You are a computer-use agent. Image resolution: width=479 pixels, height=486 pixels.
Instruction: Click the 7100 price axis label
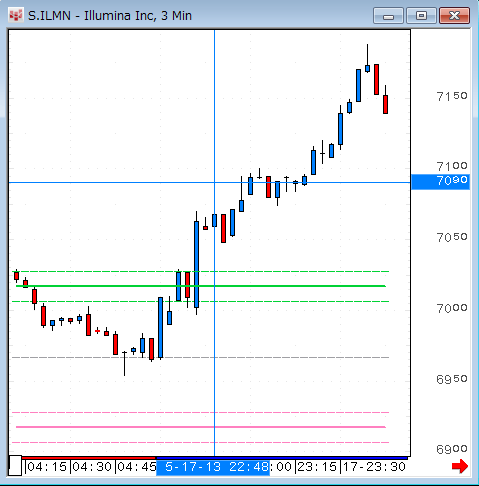tap(452, 166)
